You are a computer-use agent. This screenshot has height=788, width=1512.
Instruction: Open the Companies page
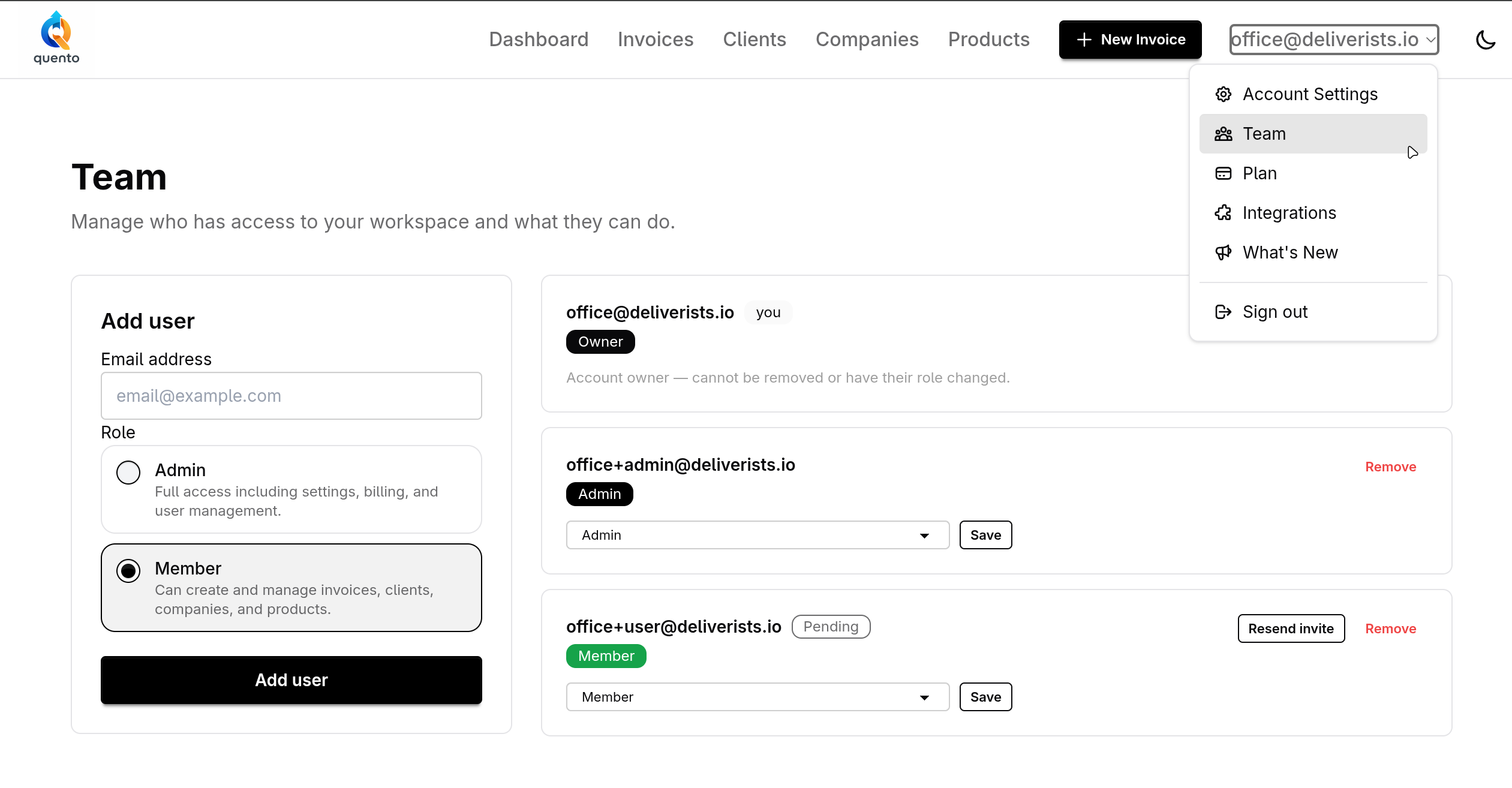click(x=867, y=40)
